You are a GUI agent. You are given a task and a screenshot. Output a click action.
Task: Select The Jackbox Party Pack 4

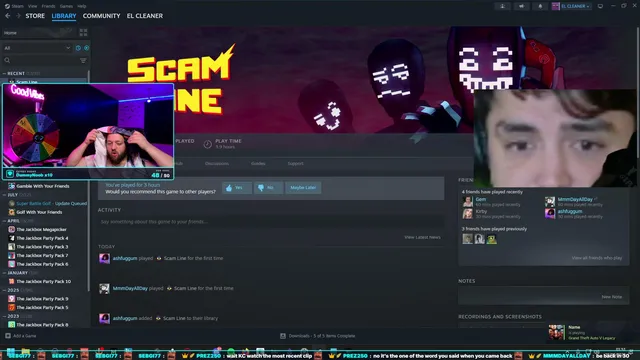42,238
